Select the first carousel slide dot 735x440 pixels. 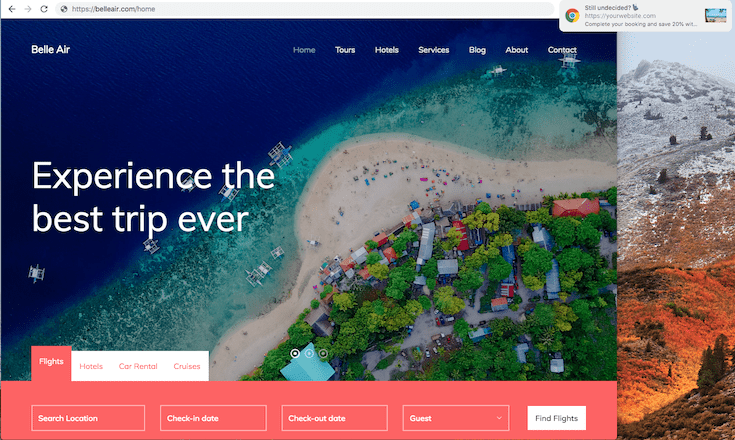295,353
